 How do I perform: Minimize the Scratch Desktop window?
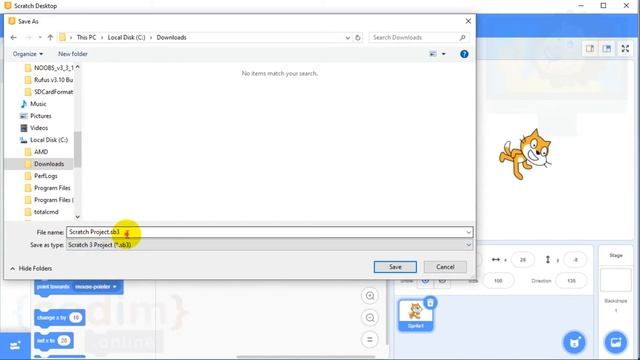click(581, 6)
